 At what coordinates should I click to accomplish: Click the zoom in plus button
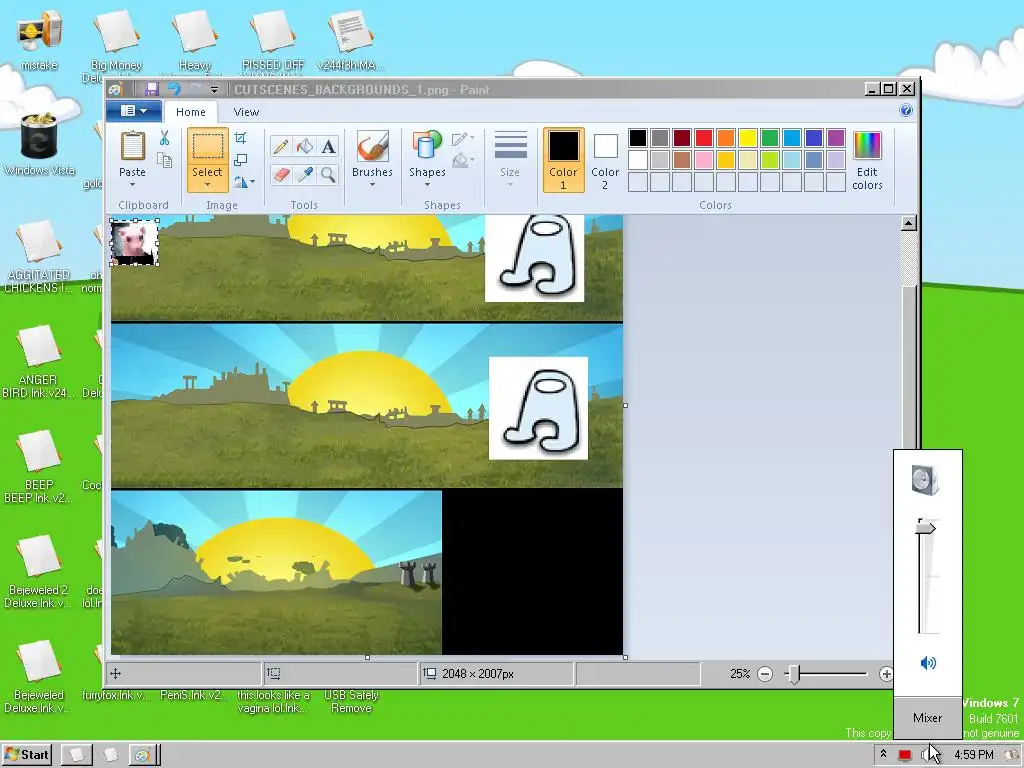[x=886, y=674]
